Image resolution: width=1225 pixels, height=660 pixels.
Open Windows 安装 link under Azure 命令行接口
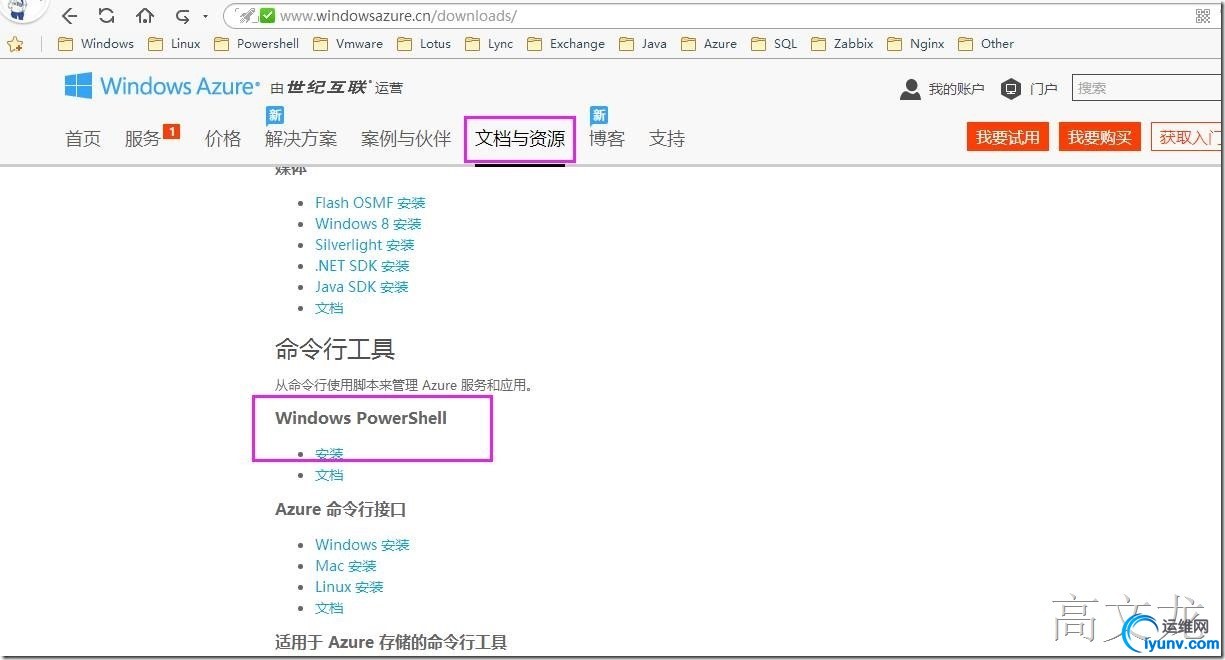click(x=362, y=545)
